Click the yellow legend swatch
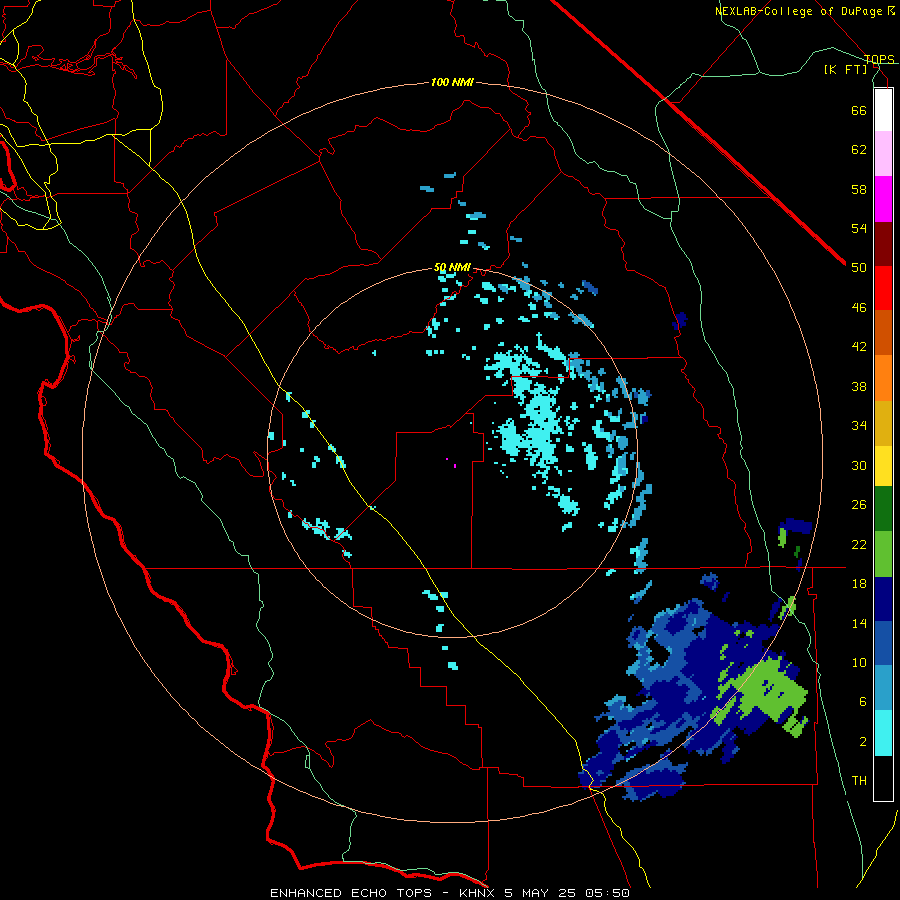The height and width of the screenshot is (900, 900). [x=883, y=466]
